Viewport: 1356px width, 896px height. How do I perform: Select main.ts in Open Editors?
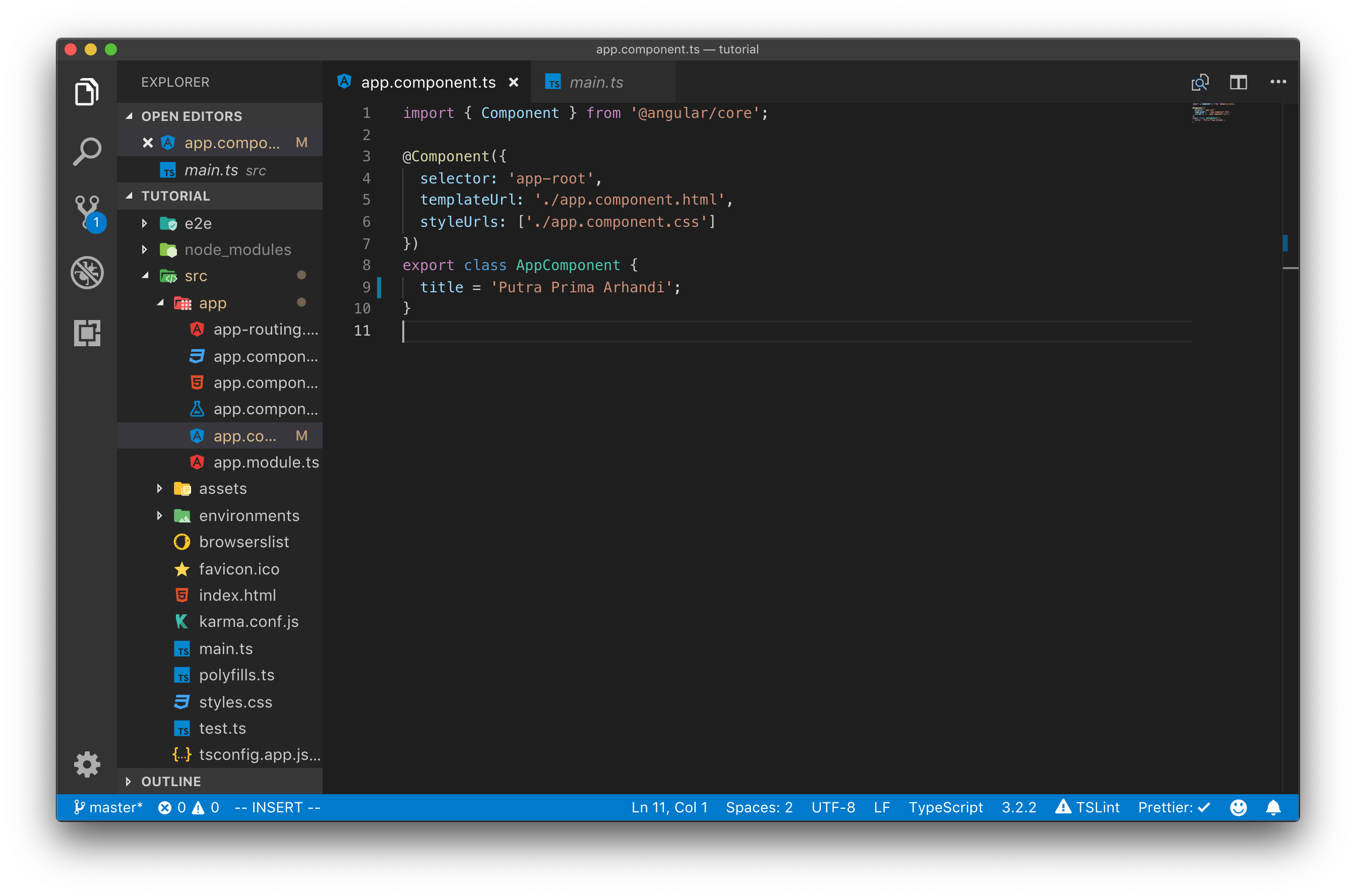click(219, 170)
